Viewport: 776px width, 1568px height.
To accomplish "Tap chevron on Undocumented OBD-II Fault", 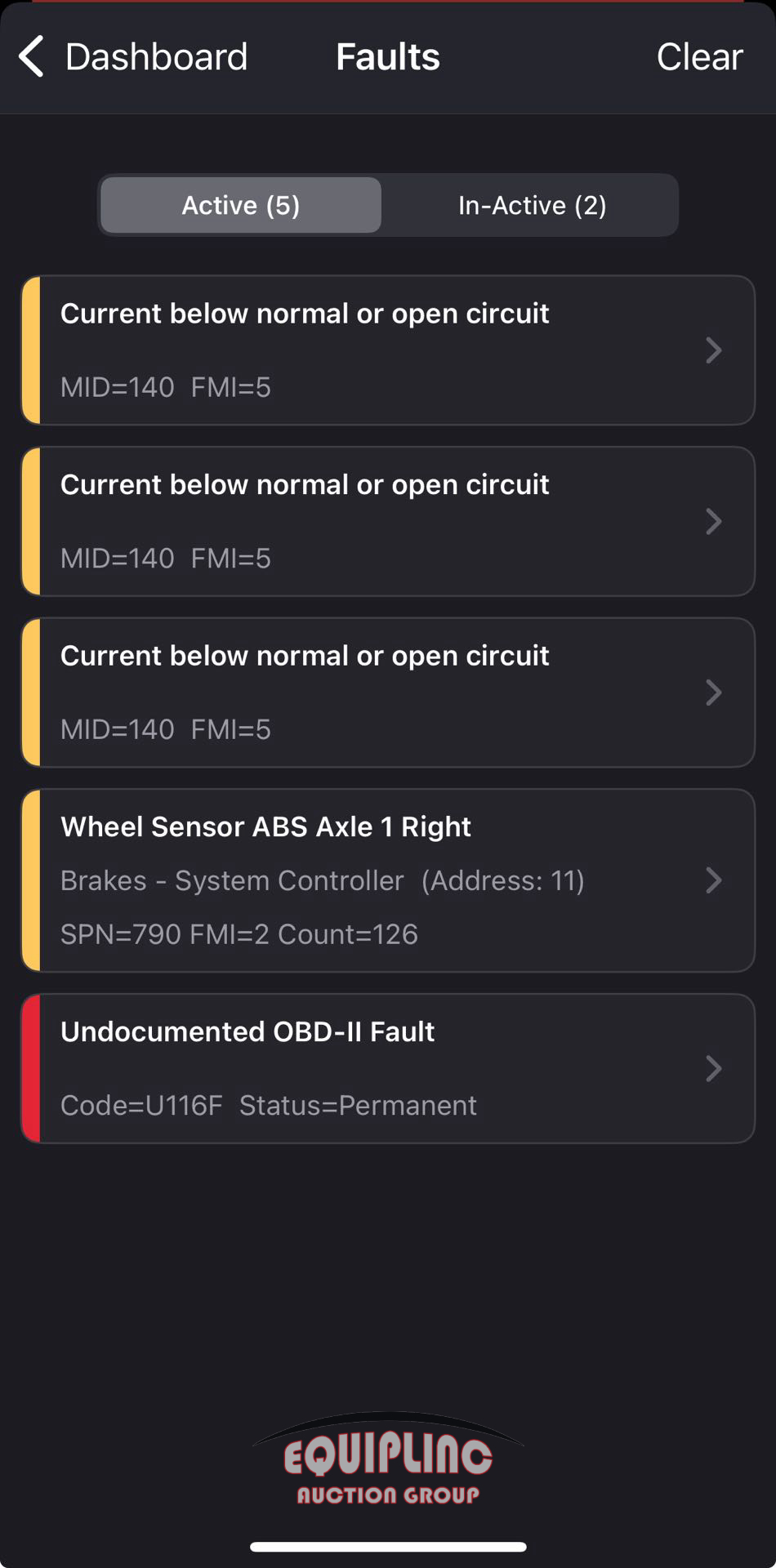I will pyautogui.click(x=713, y=1068).
